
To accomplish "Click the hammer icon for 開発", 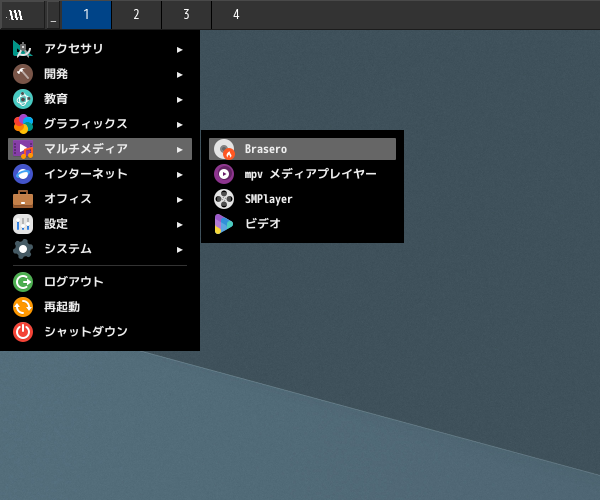I will (x=23, y=74).
